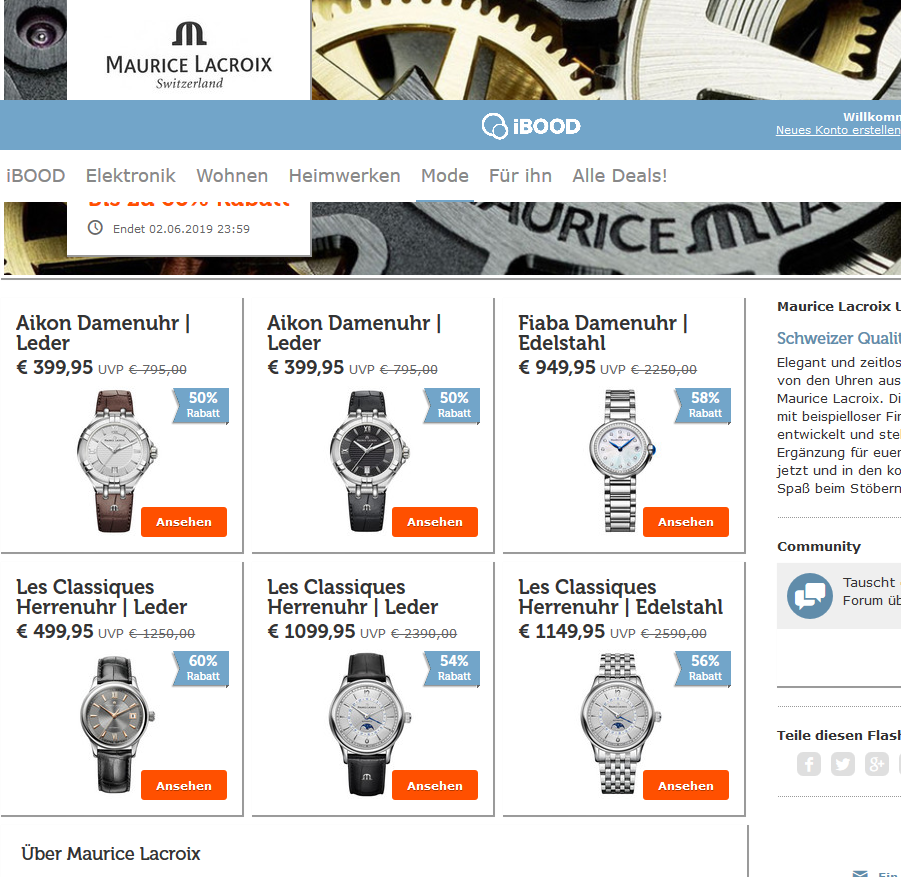Click the black Aikon Damenuhr watch image

click(x=368, y=461)
